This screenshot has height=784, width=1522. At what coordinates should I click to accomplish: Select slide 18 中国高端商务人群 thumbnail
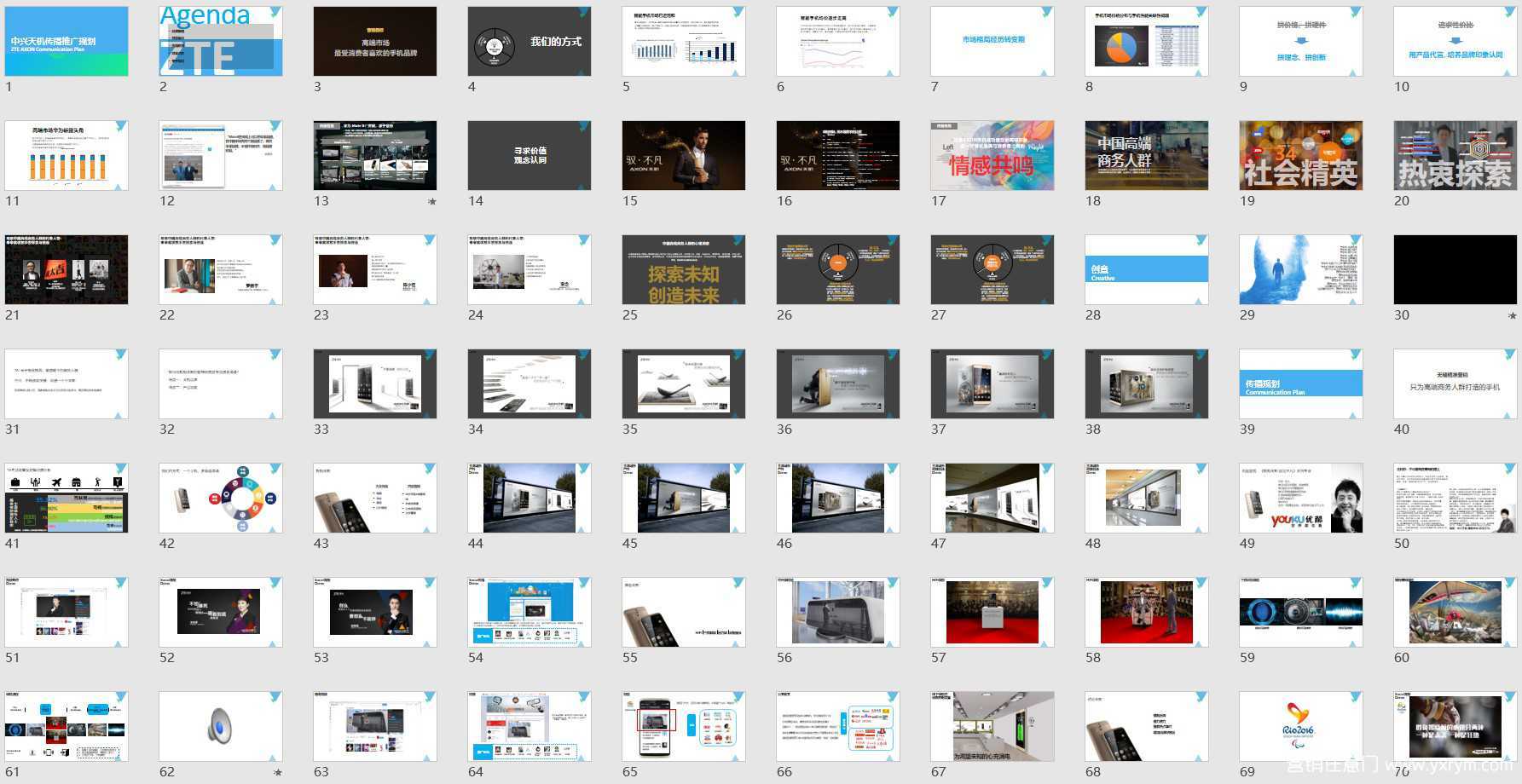pyautogui.click(x=1147, y=155)
